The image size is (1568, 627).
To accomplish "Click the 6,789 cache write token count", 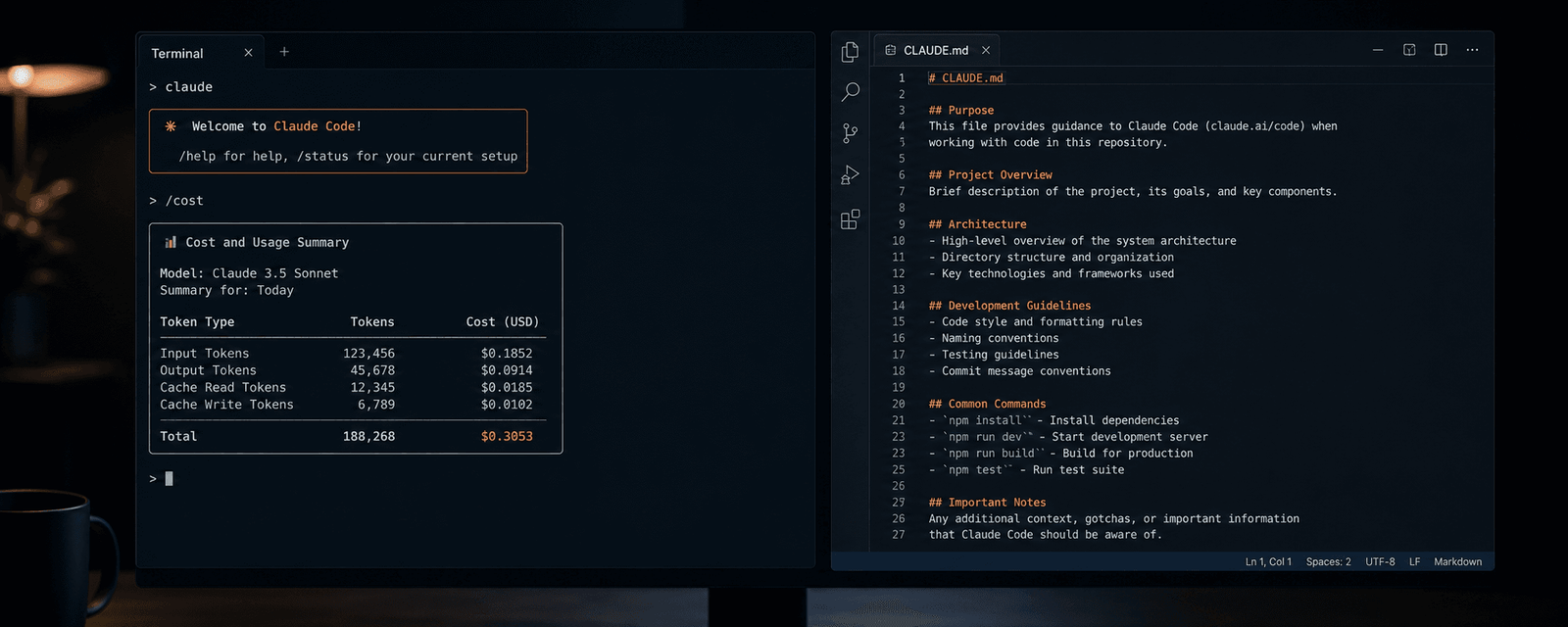I will [376, 405].
